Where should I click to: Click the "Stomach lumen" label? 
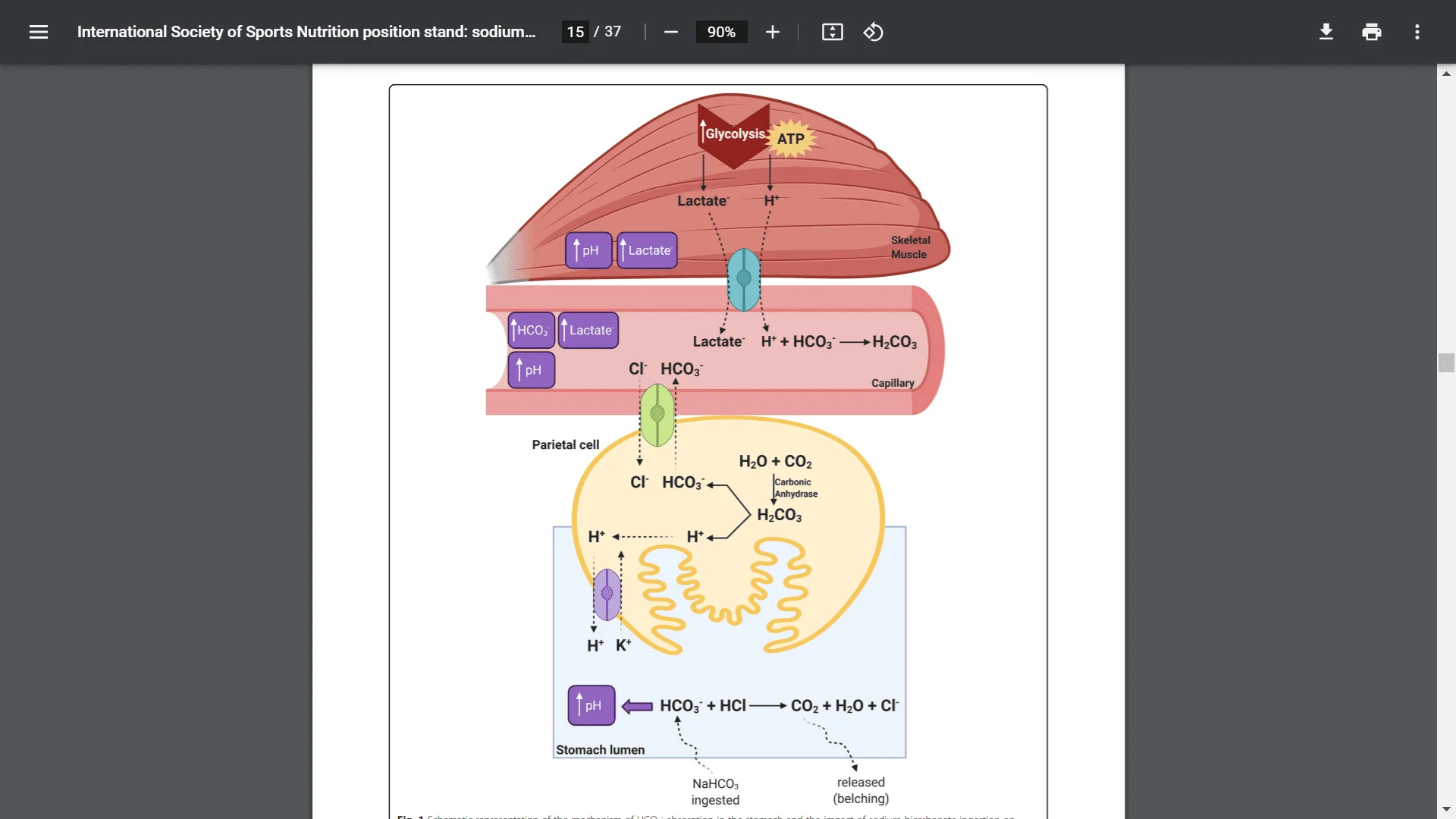click(600, 749)
